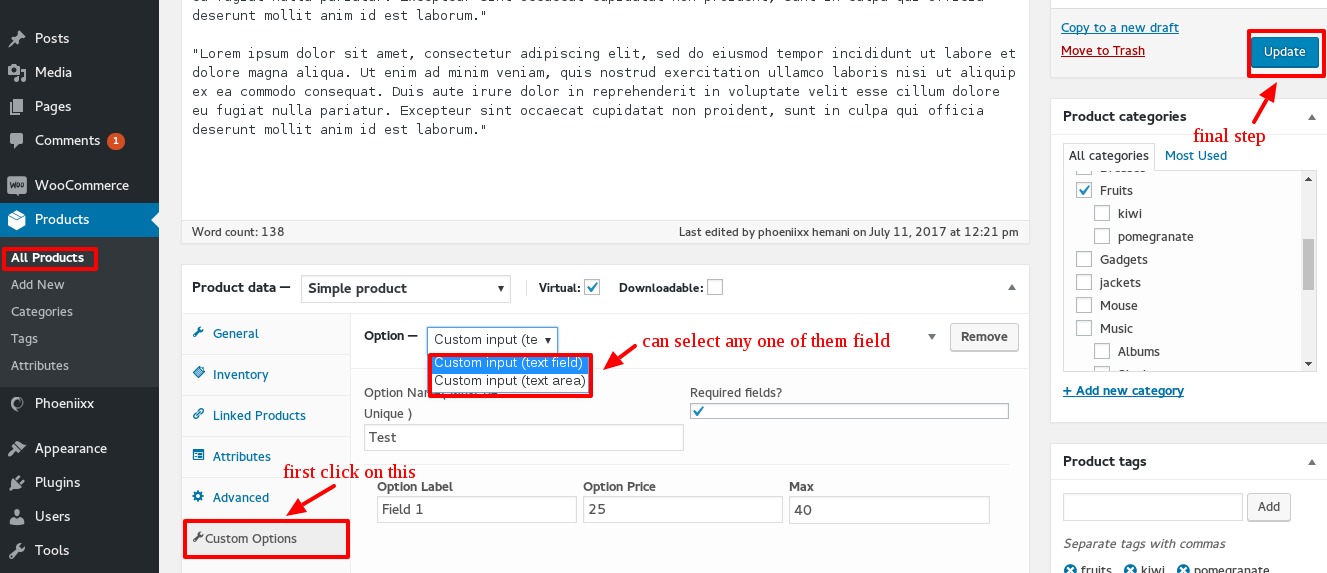This screenshot has width=1327, height=573.
Task: Open the Simple product type dropdown
Action: click(405, 289)
